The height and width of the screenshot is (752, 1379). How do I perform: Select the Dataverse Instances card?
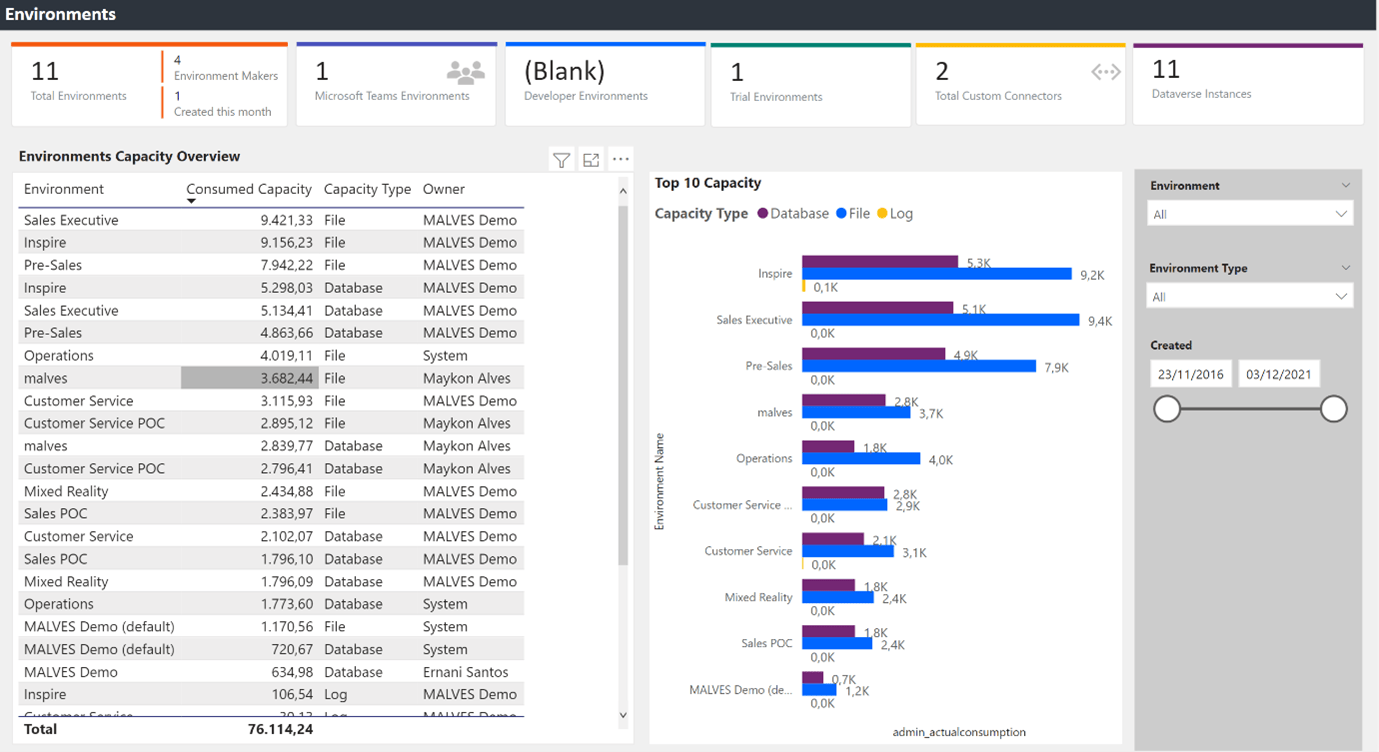coord(1247,83)
